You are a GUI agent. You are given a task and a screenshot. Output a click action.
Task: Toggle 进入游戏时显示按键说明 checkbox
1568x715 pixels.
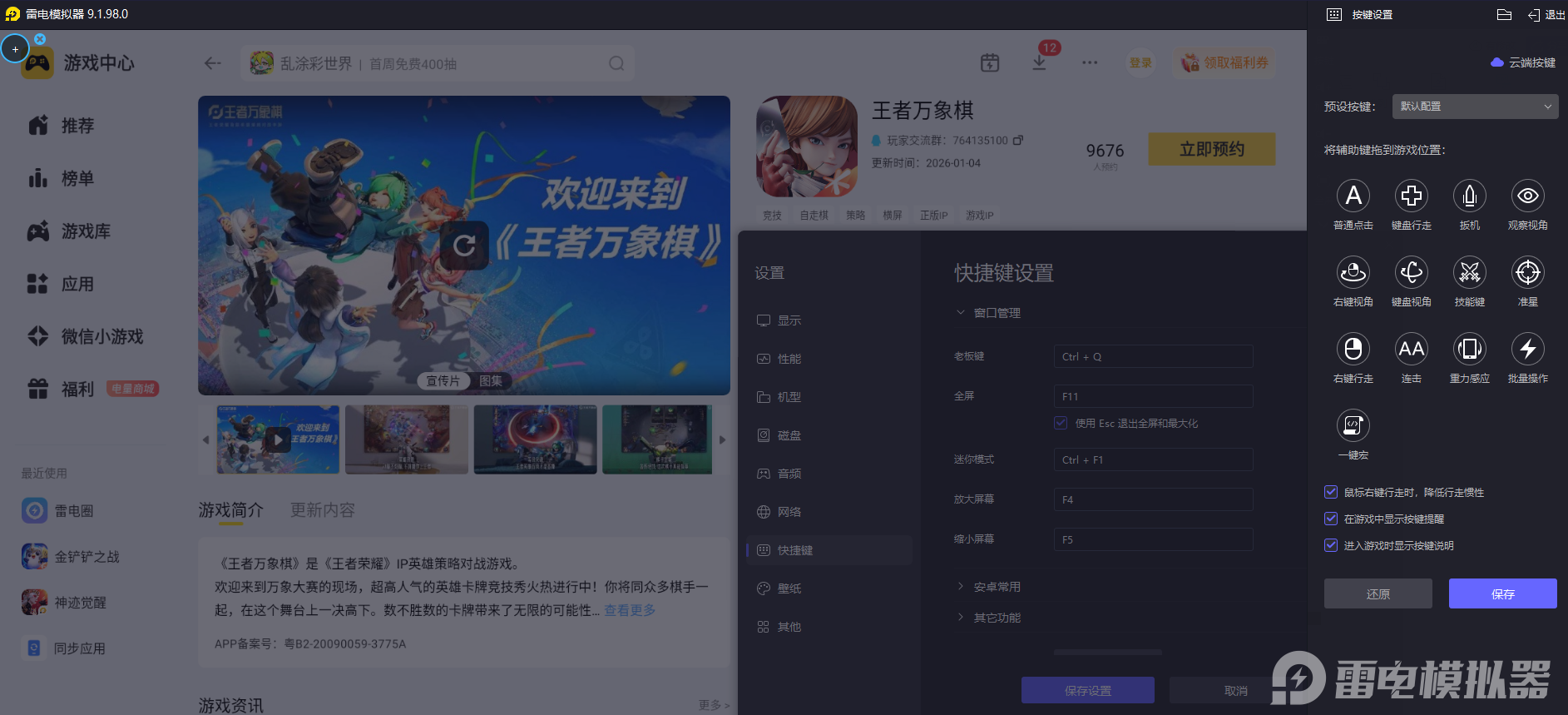tap(1331, 545)
